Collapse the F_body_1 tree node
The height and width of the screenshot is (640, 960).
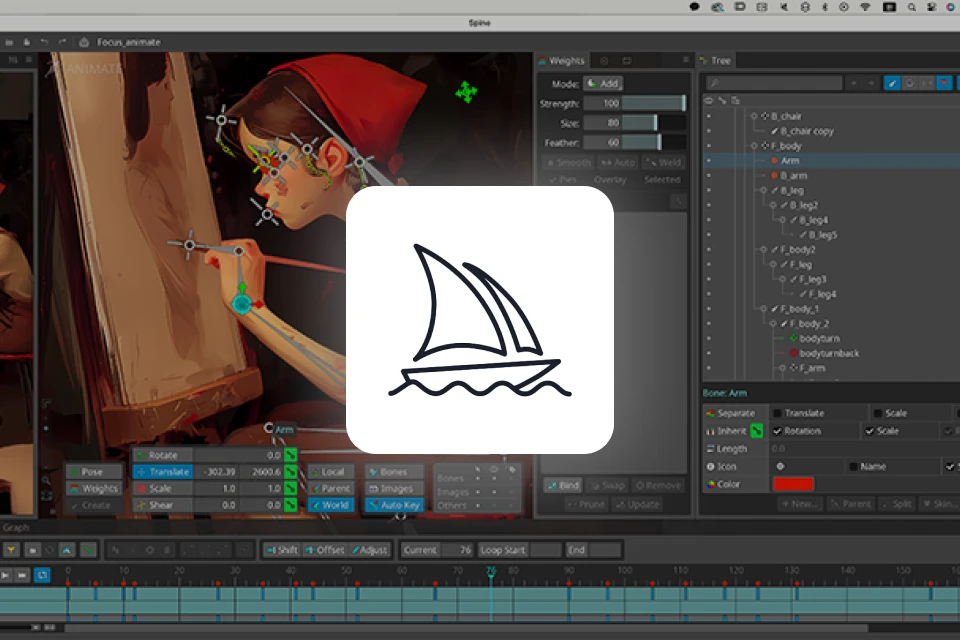[763, 309]
